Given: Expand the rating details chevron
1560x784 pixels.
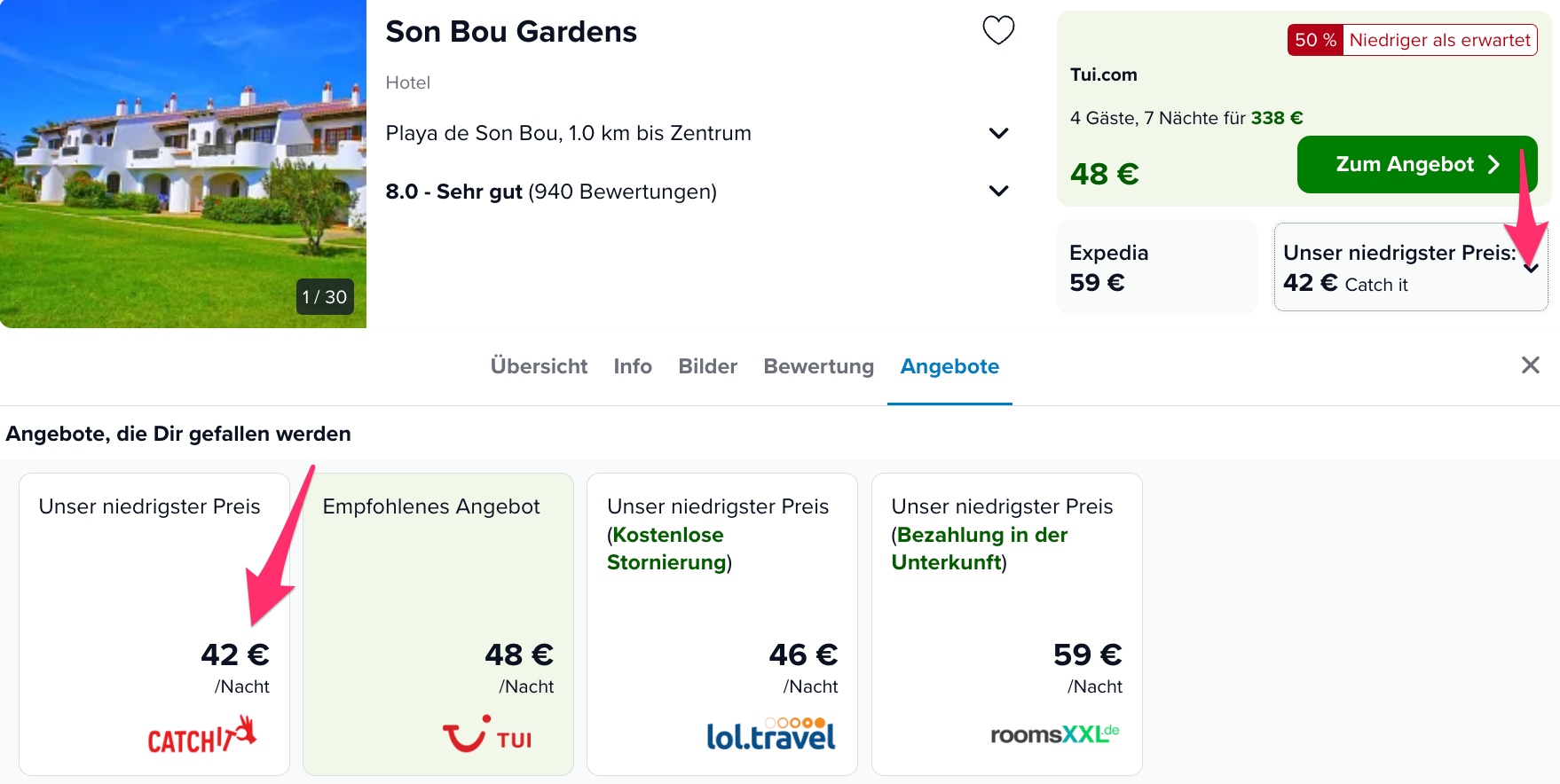Looking at the screenshot, I should point(998,191).
